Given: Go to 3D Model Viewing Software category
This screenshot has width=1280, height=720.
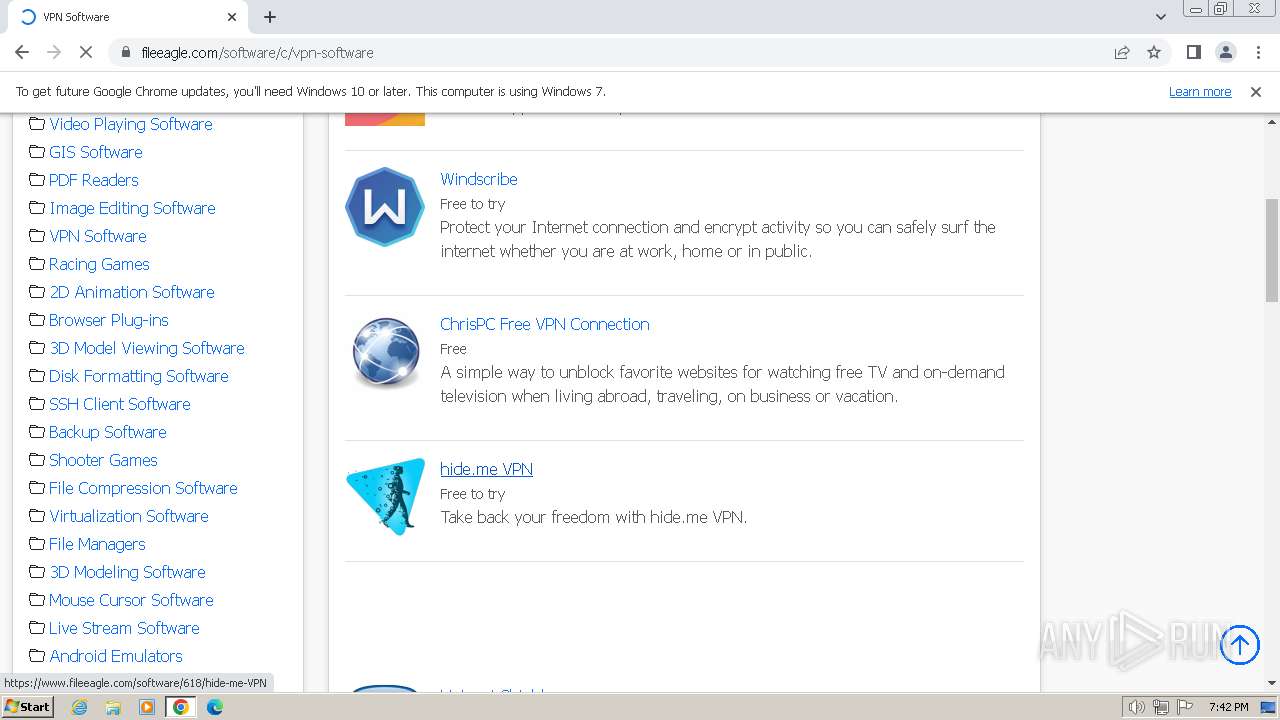Looking at the screenshot, I should tap(147, 348).
